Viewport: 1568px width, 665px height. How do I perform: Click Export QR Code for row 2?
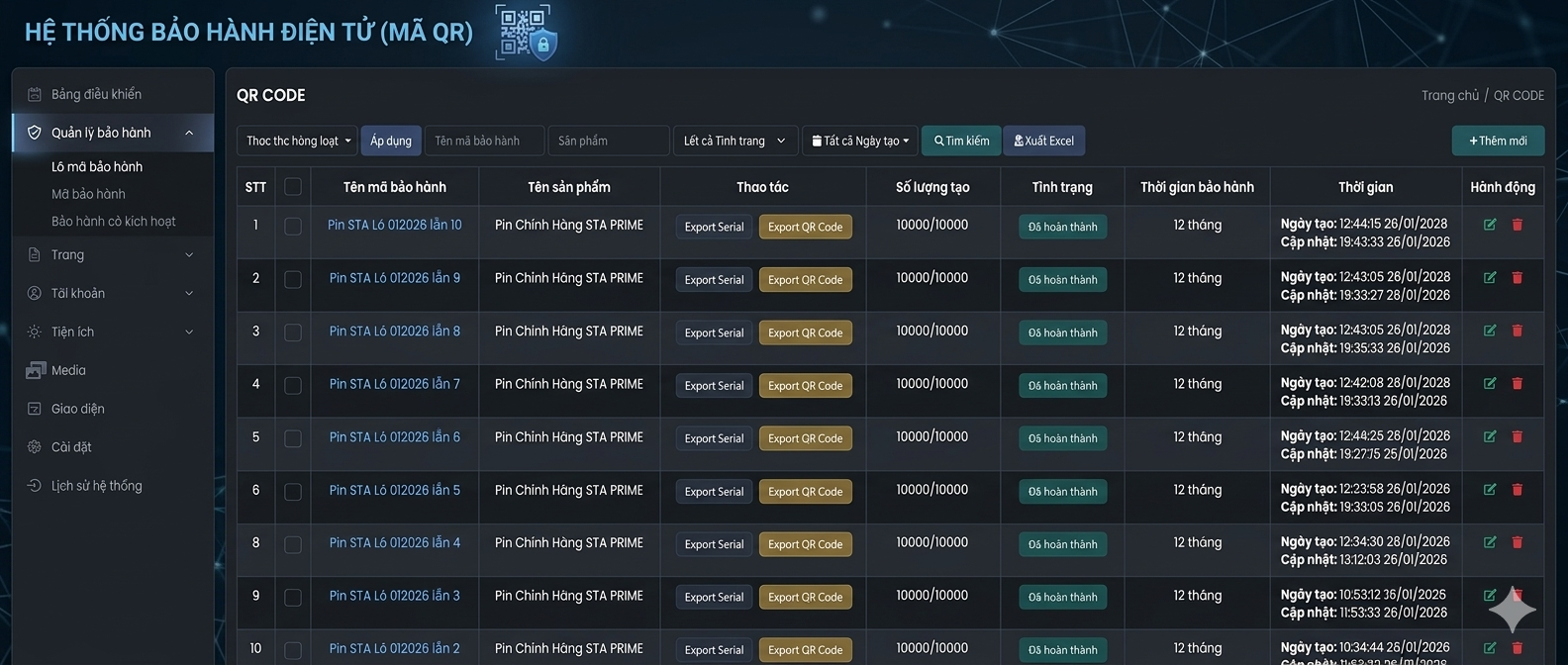(805, 280)
